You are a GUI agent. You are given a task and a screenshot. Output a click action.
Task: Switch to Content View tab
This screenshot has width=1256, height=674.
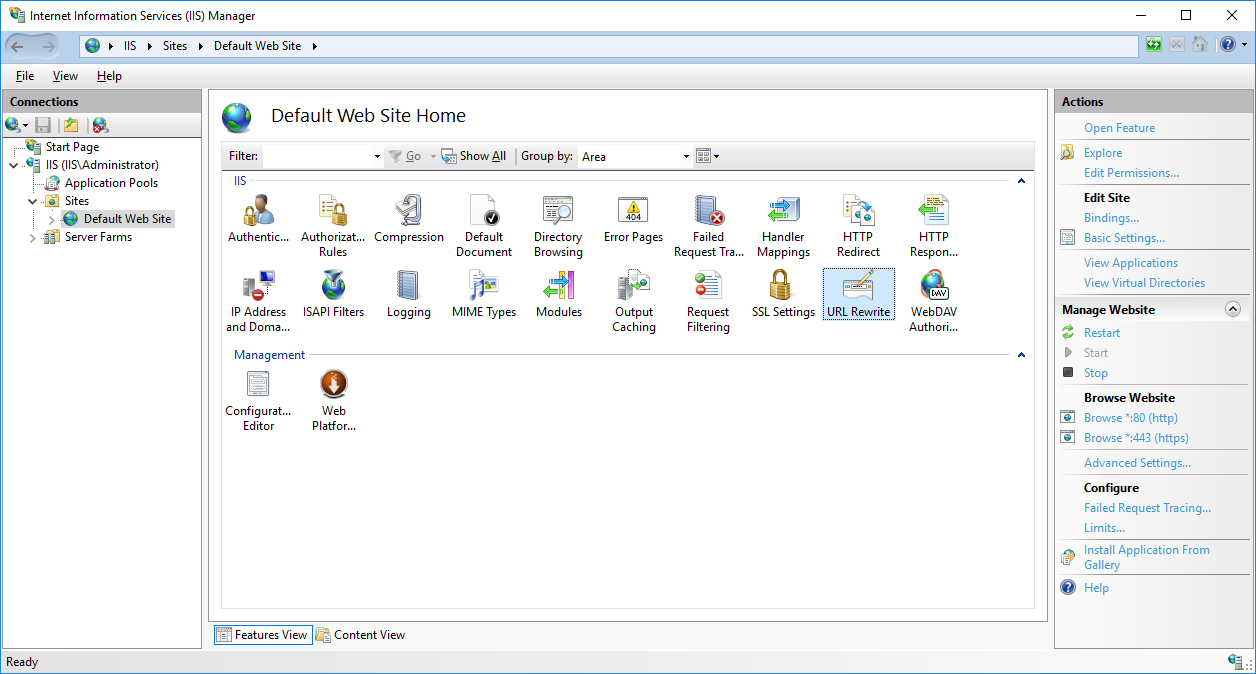click(360, 635)
